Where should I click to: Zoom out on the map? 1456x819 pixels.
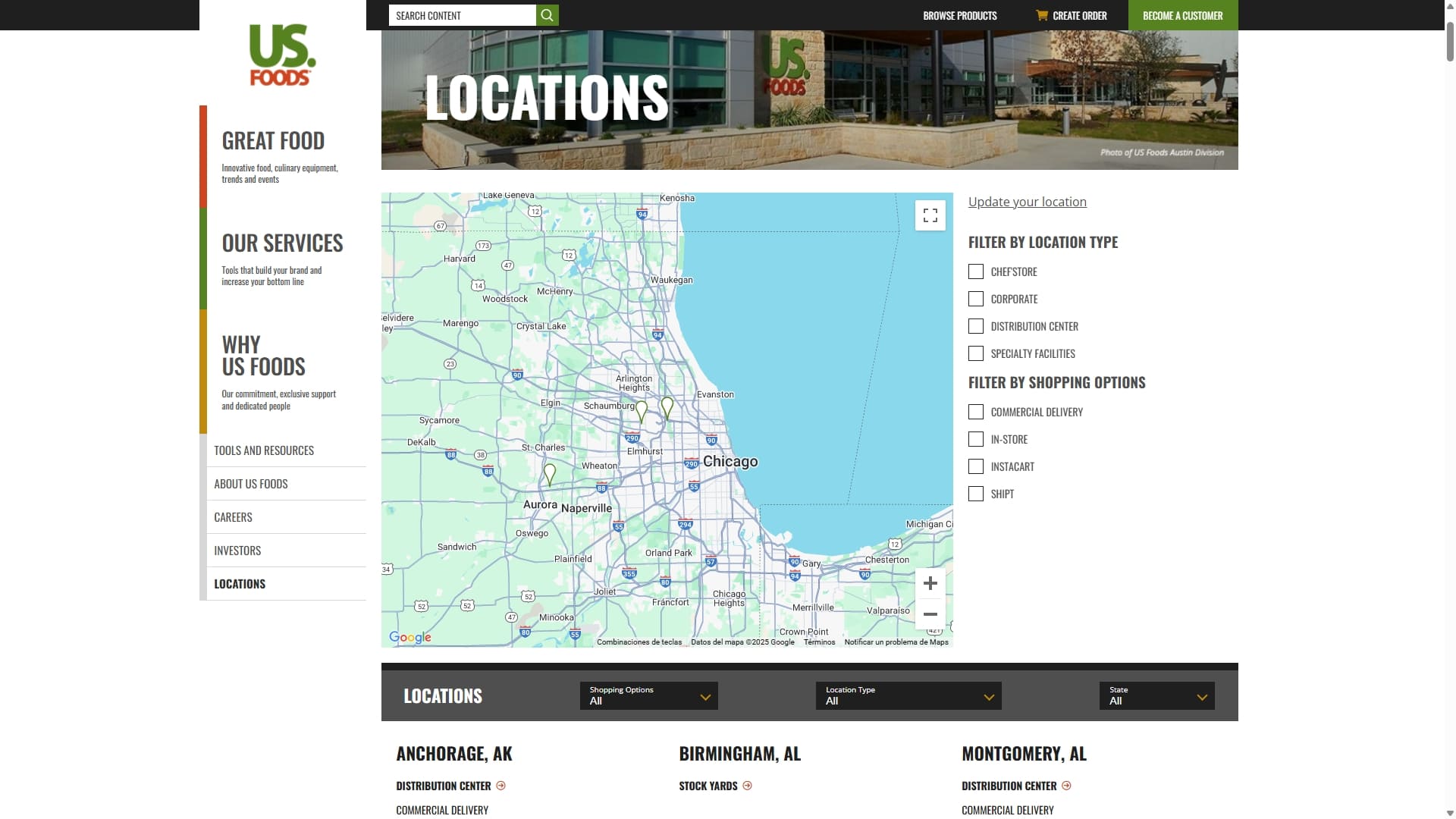pyautogui.click(x=930, y=614)
